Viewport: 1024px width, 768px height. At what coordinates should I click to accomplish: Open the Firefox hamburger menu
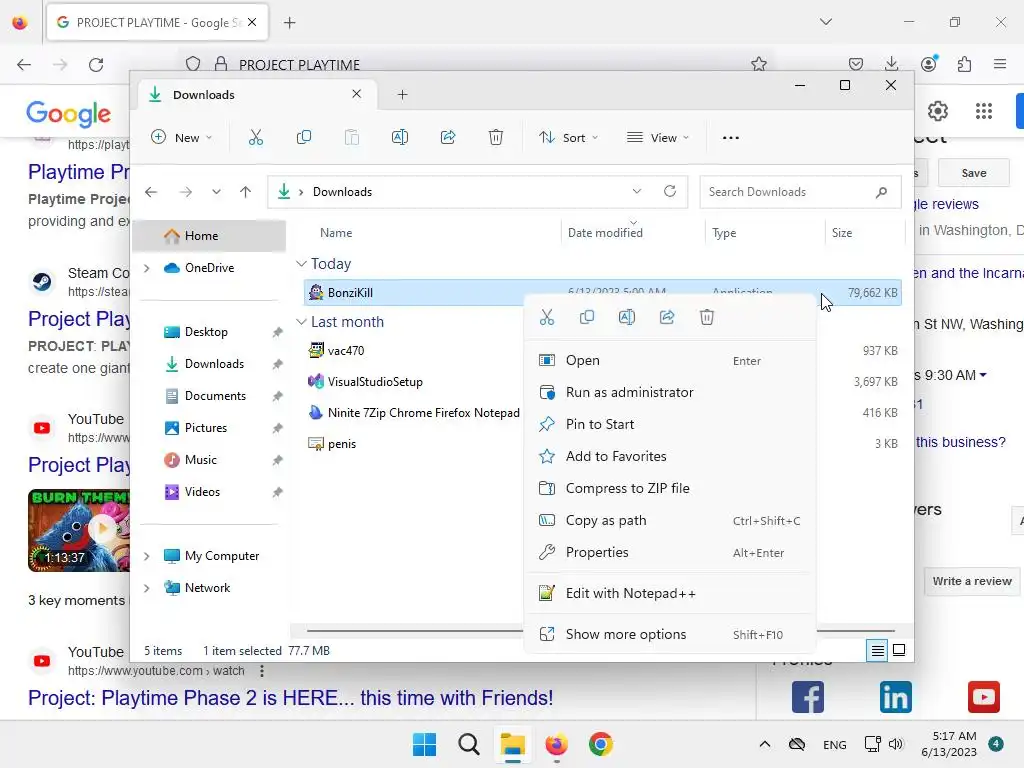pos(1000,64)
